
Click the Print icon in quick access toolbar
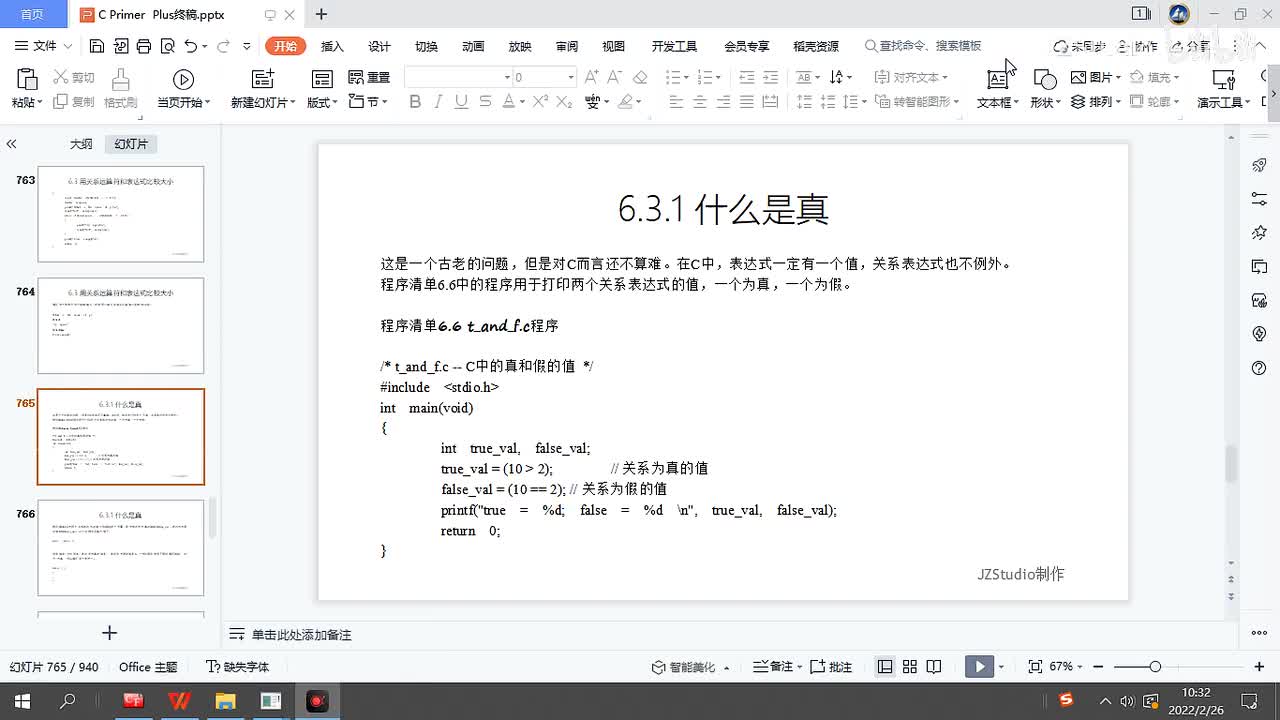coord(144,46)
